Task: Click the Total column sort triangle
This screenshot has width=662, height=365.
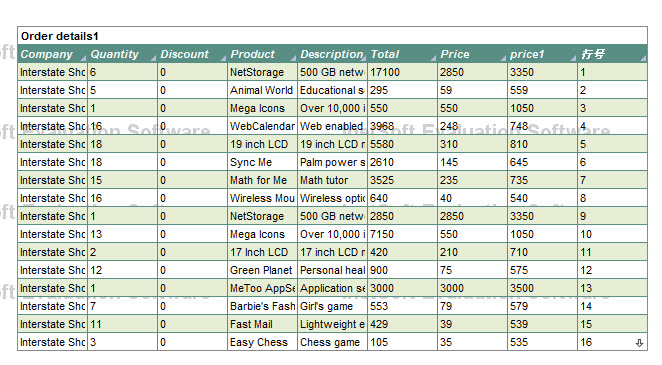Action: pos(433,59)
